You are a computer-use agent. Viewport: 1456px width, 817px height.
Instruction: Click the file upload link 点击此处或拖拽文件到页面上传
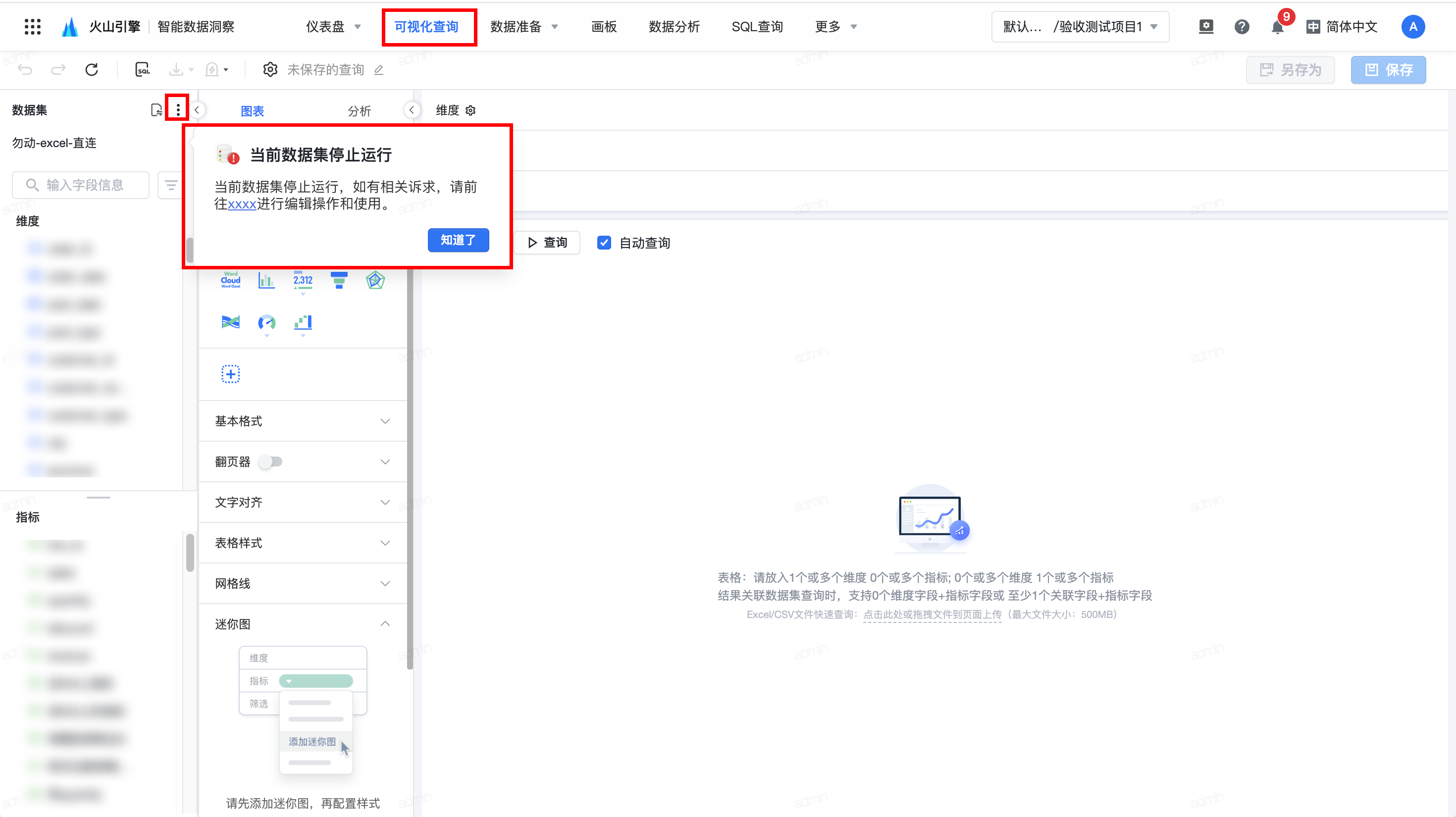[x=932, y=614]
